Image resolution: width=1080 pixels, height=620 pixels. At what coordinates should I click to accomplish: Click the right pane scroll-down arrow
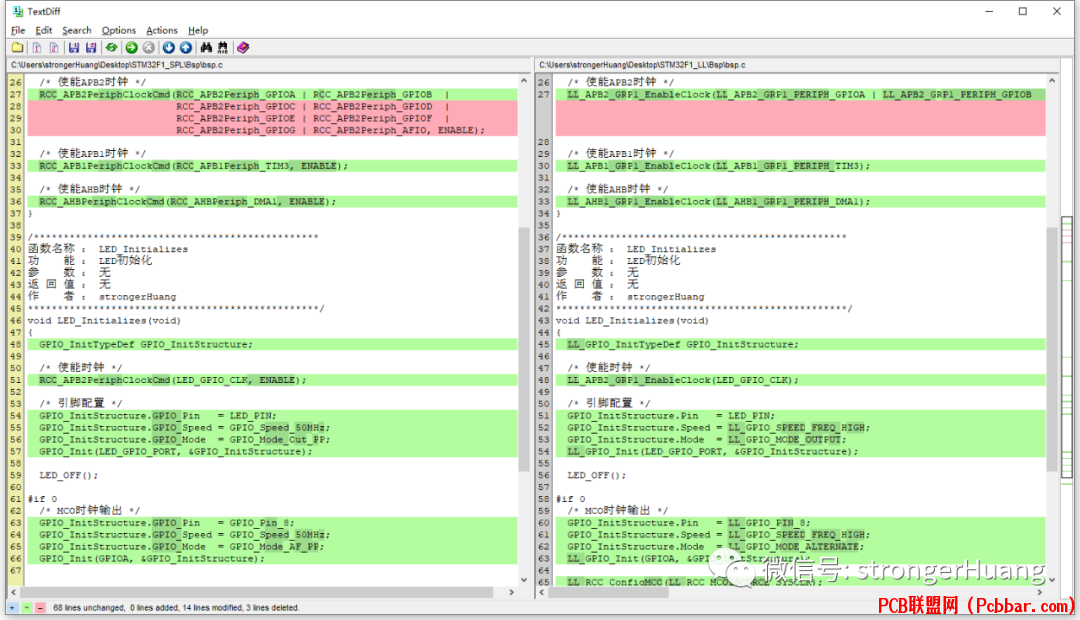pos(1052,580)
